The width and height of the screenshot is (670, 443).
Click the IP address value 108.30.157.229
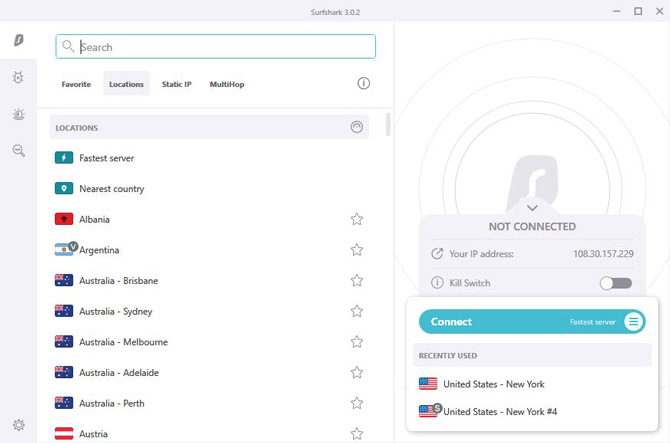coord(603,254)
